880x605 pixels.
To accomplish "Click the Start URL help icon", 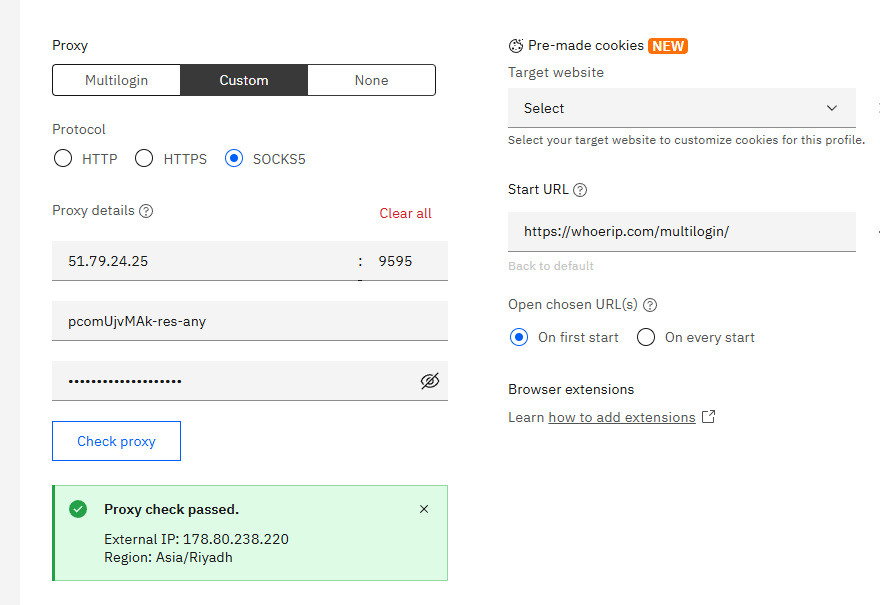I will (580, 190).
